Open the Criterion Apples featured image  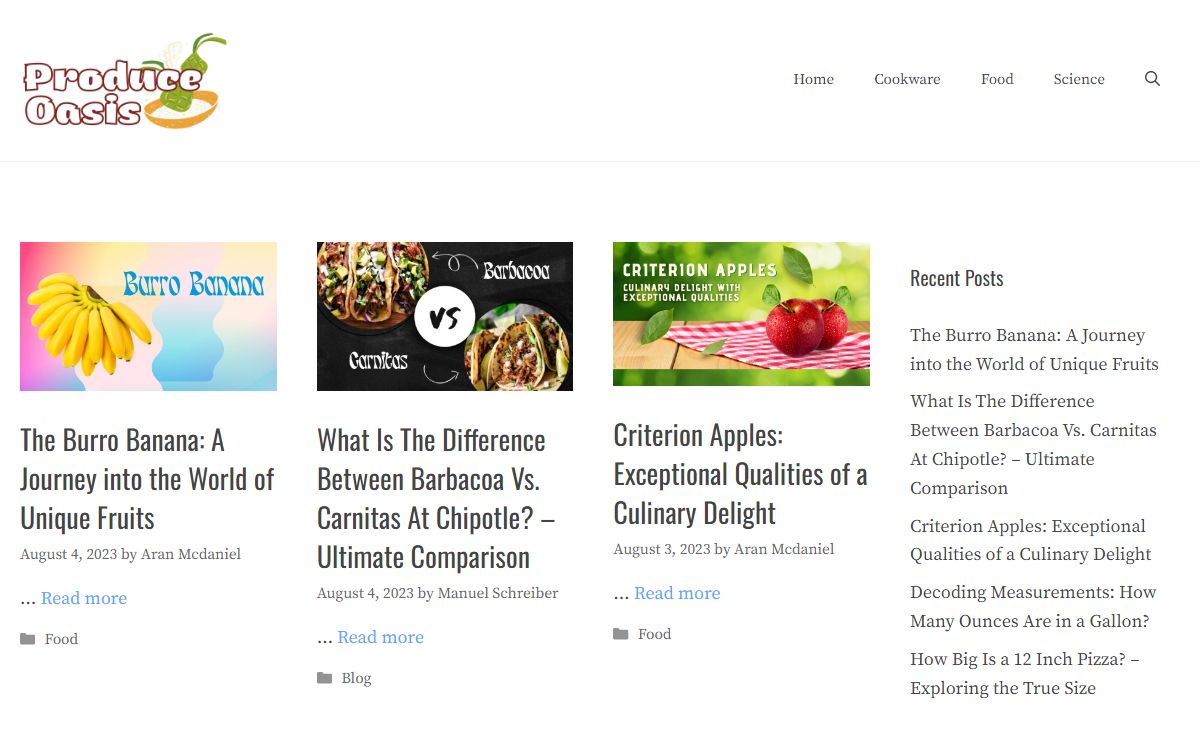point(741,314)
